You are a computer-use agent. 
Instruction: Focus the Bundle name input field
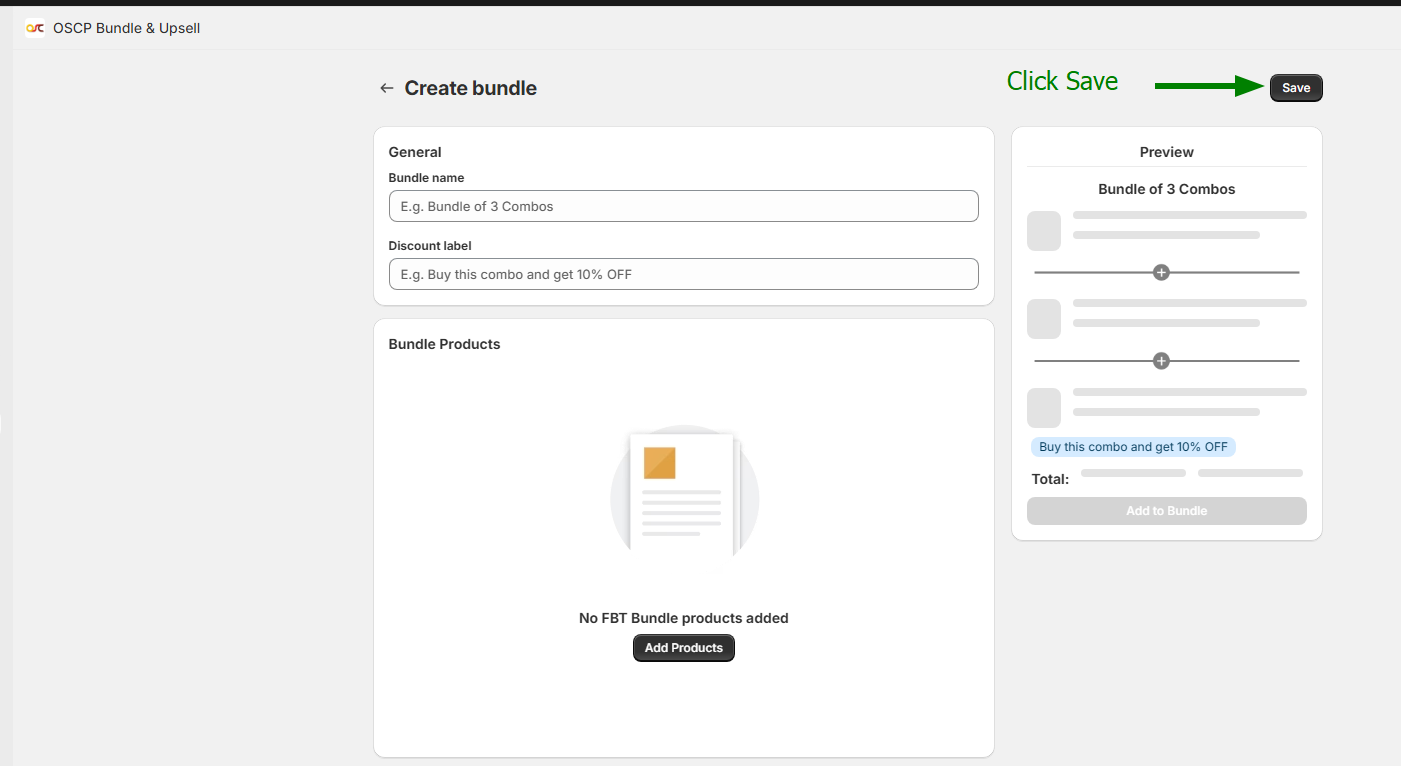683,206
